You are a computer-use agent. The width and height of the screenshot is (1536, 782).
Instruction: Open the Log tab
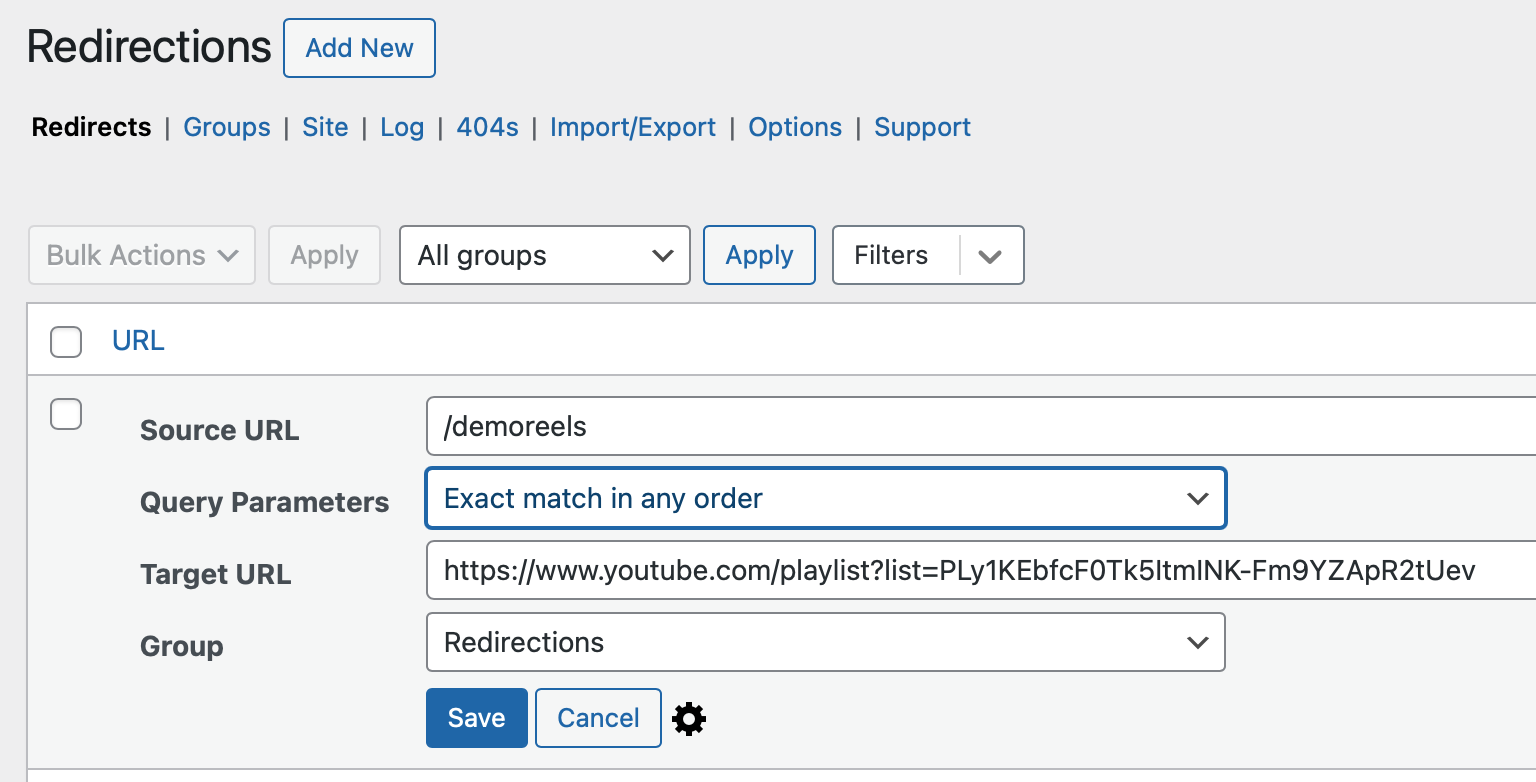coord(402,127)
